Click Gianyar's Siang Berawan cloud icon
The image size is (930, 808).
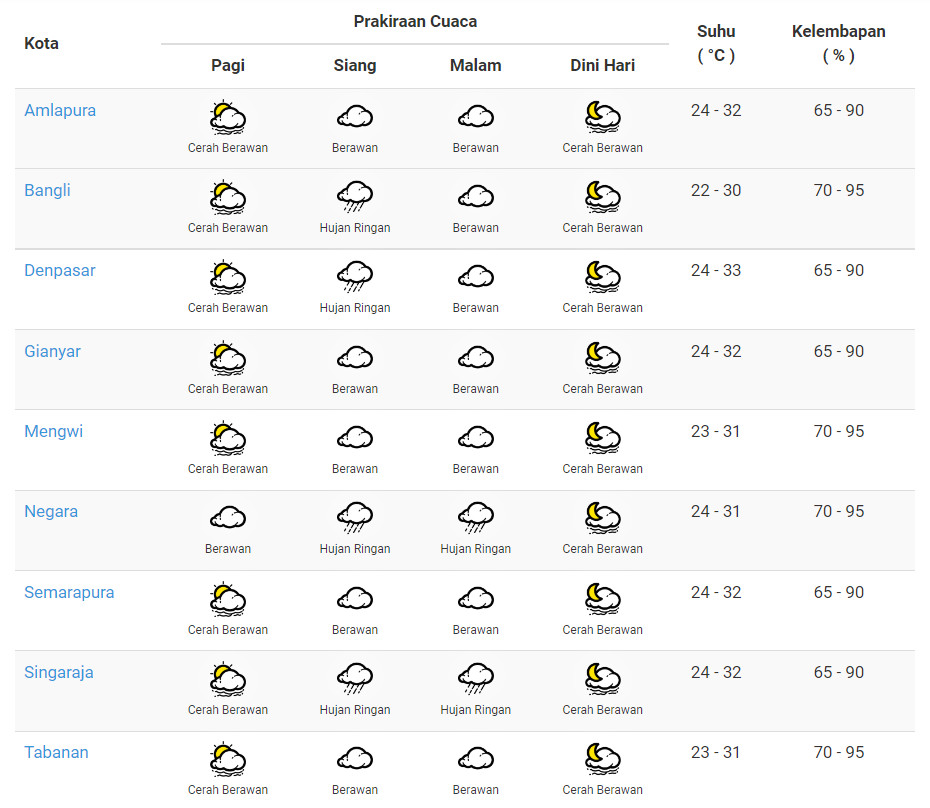point(355,359)
